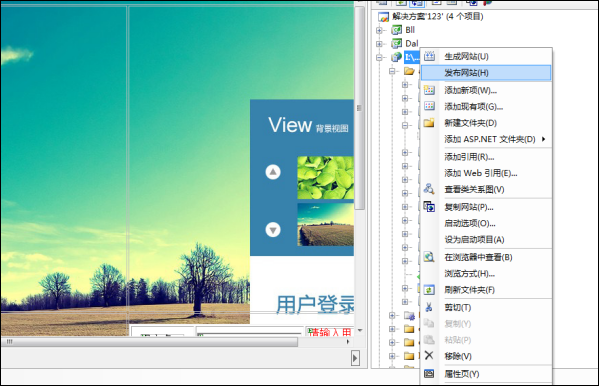
Task: Select 发布网站(H) menu entry
Action: [x=486, y=73]
